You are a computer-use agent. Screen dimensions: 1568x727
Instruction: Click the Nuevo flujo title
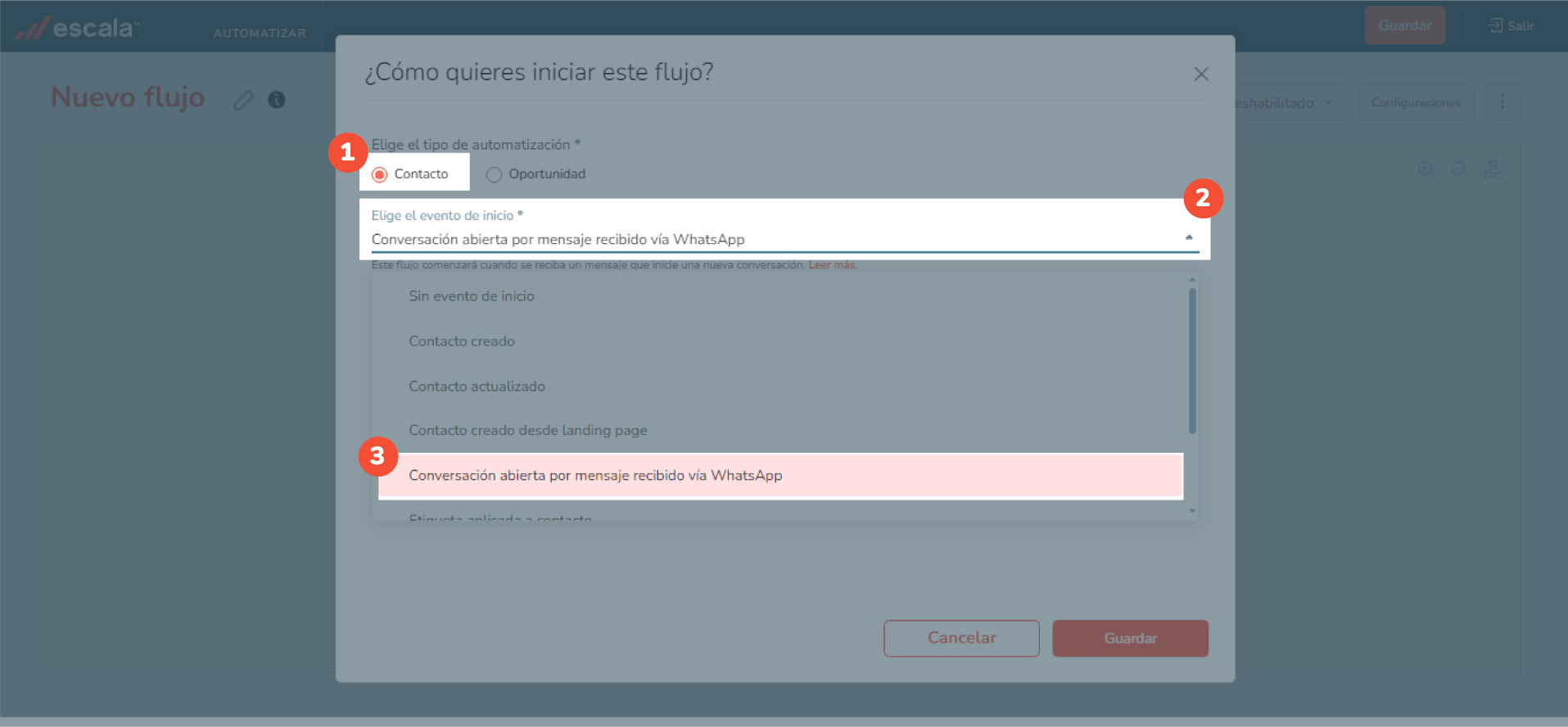tap(128, 97)
